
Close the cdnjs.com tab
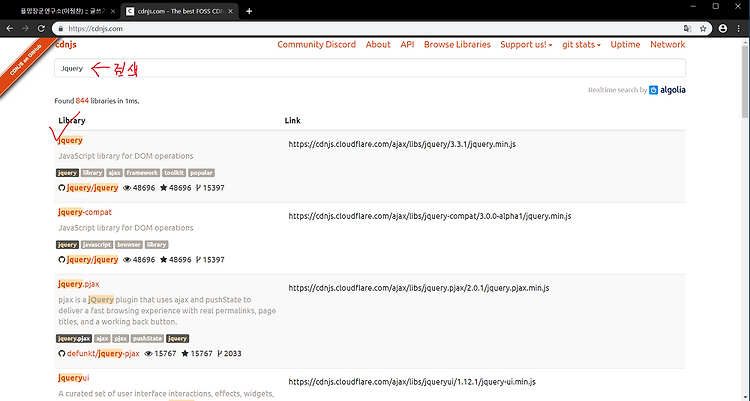(x=231, y=11)
